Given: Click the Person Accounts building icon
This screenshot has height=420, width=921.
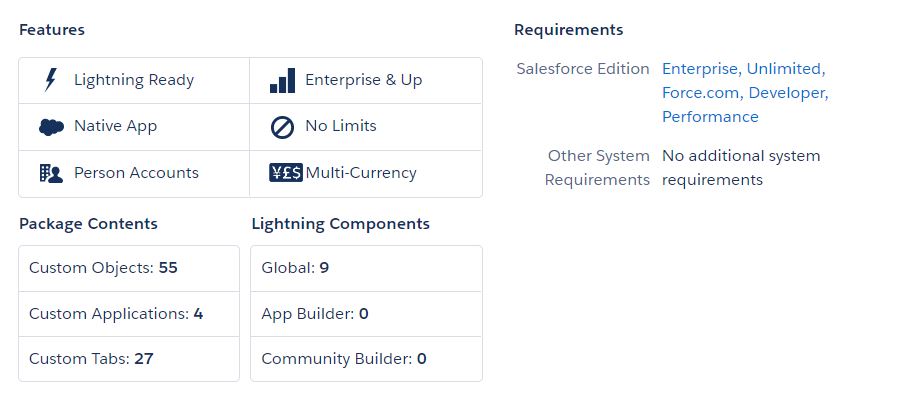Looking at the screenshot, I should click(51, 173).
